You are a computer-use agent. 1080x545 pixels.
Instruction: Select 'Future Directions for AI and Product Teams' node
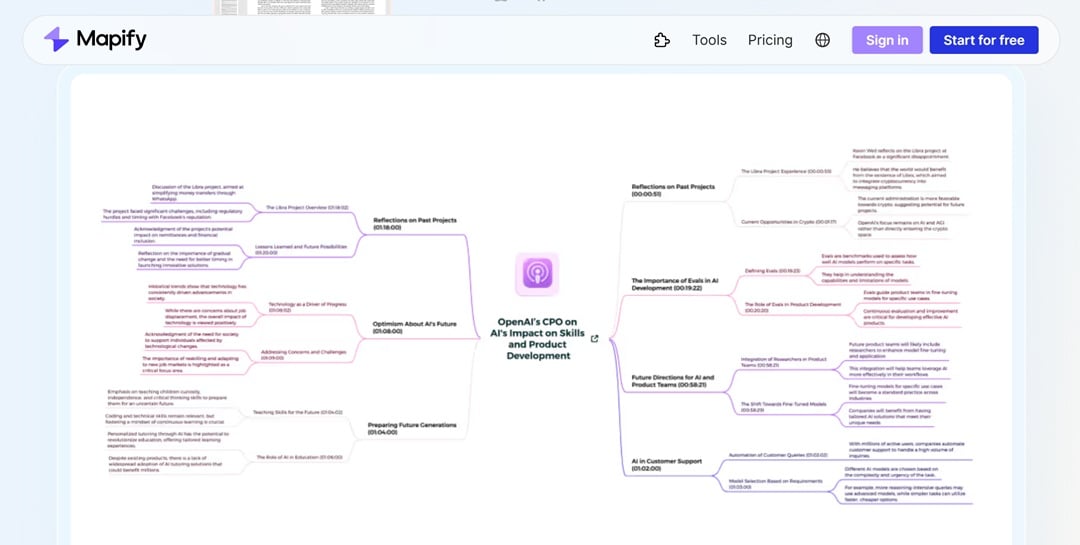click(x=673, y=381)
